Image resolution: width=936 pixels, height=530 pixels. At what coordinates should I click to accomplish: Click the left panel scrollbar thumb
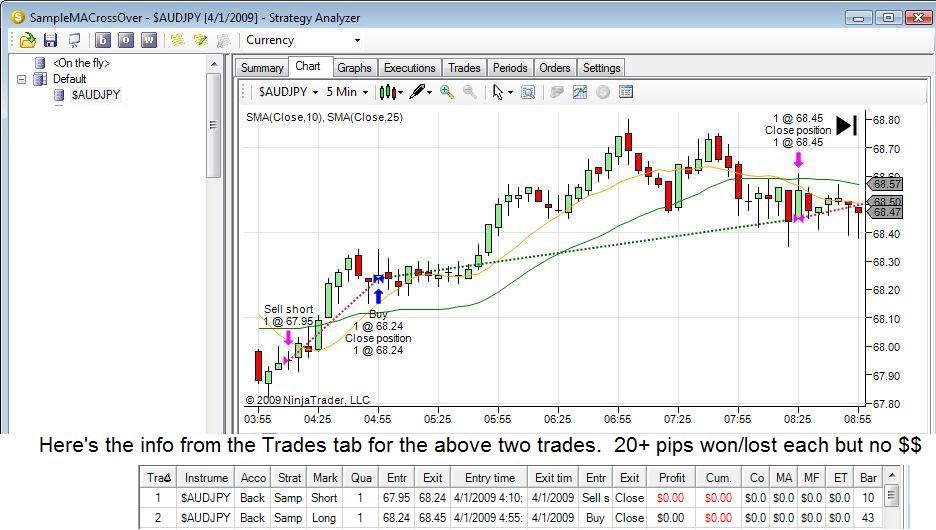214,125
